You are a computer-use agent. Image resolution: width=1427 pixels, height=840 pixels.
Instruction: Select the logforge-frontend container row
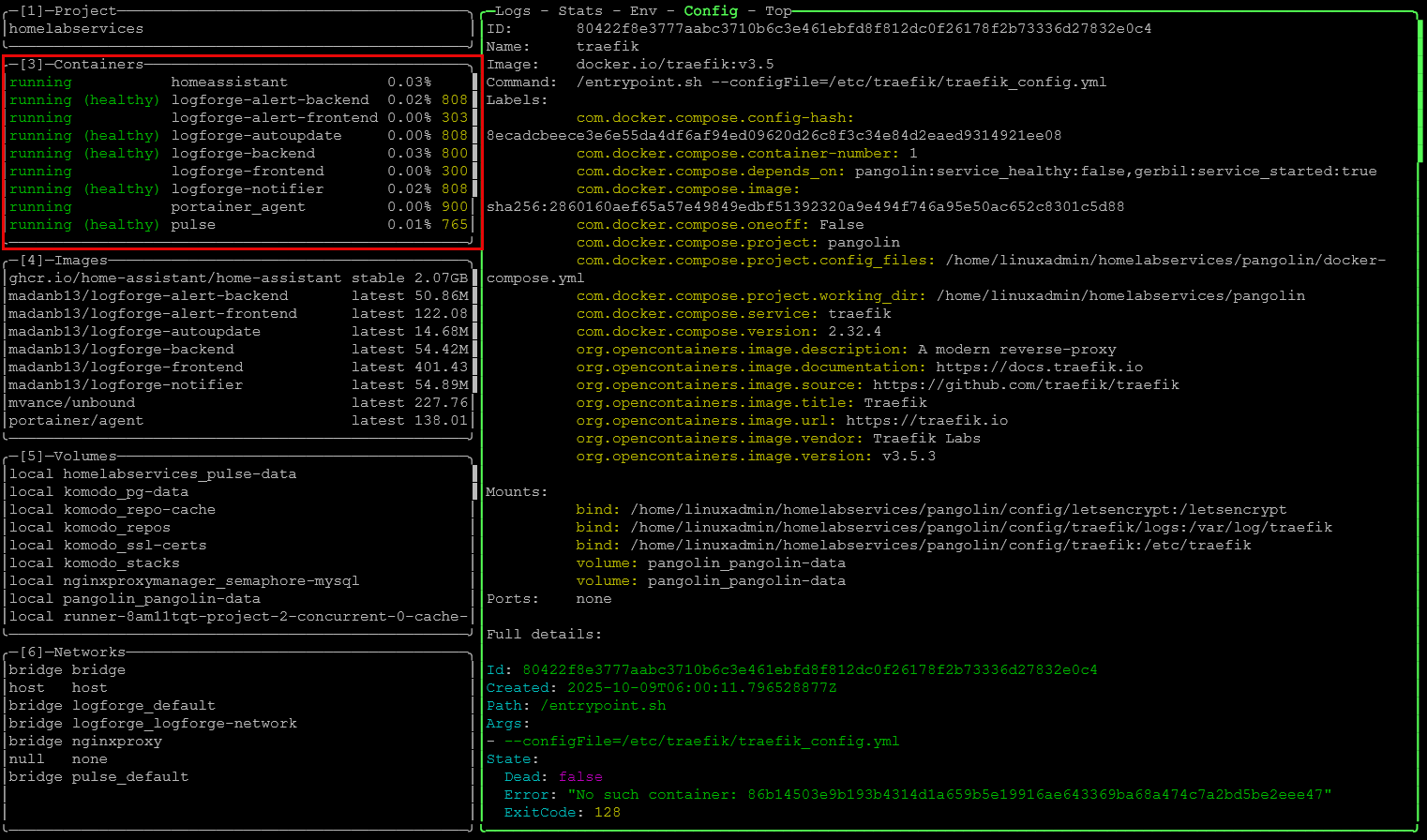tap(238, 172)
